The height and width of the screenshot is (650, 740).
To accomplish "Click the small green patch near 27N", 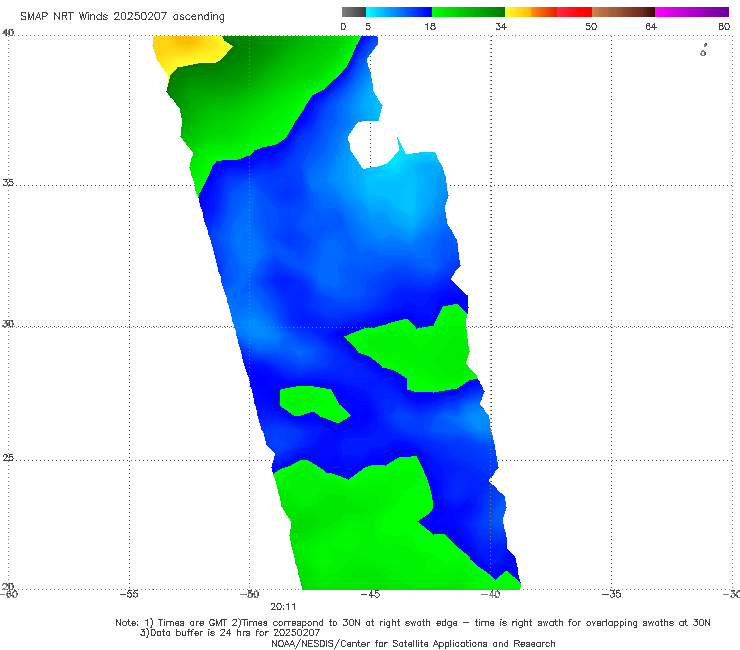I will [x=312, y=404].
